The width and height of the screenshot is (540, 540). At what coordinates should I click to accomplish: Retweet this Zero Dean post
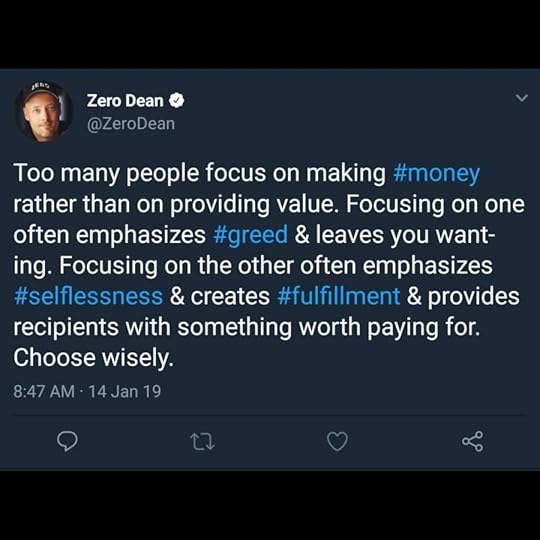tap(202, 442)
